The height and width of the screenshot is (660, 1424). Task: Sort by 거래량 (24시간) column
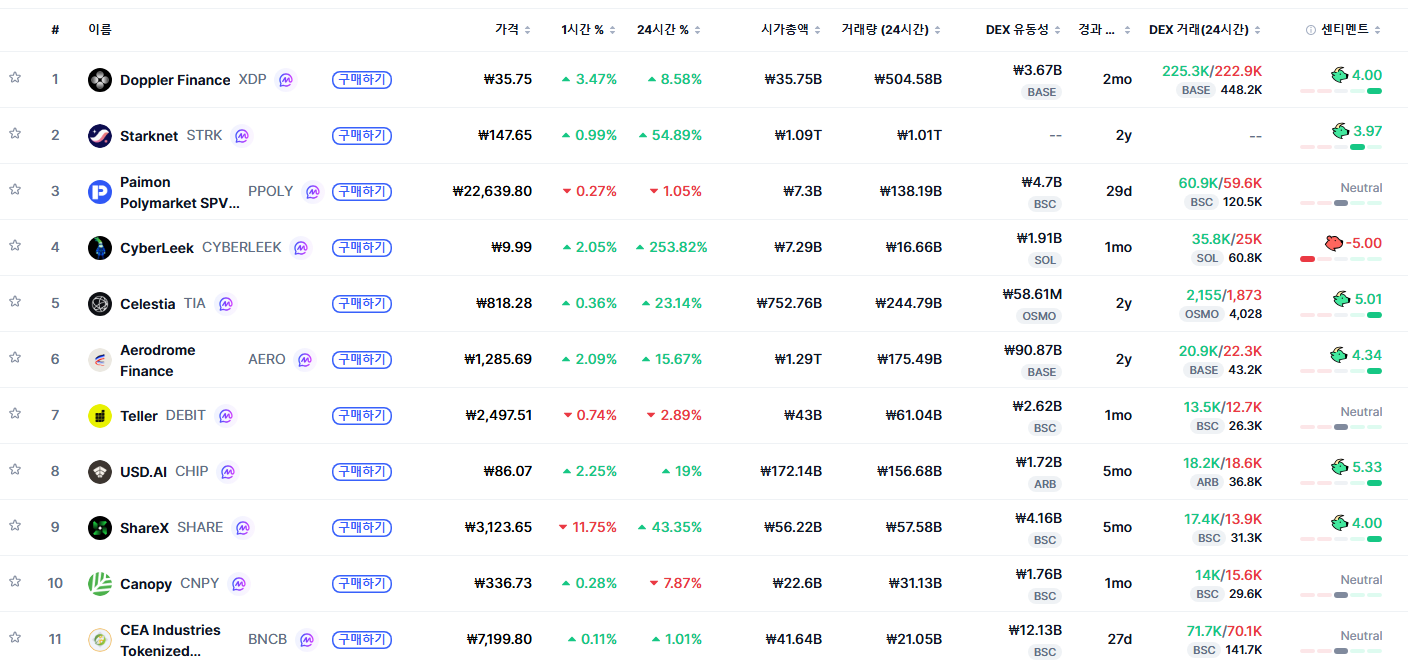click(x=892, y=30)
